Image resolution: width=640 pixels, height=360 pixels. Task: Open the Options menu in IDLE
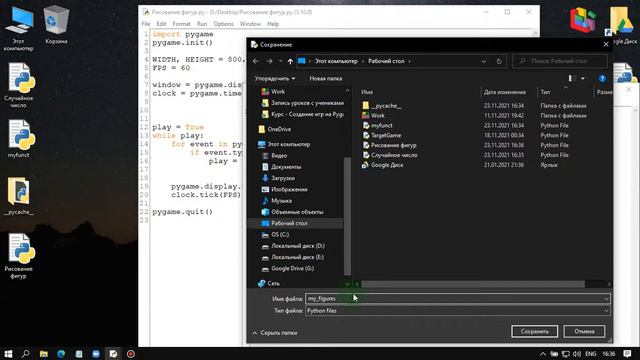pos(223,24)
